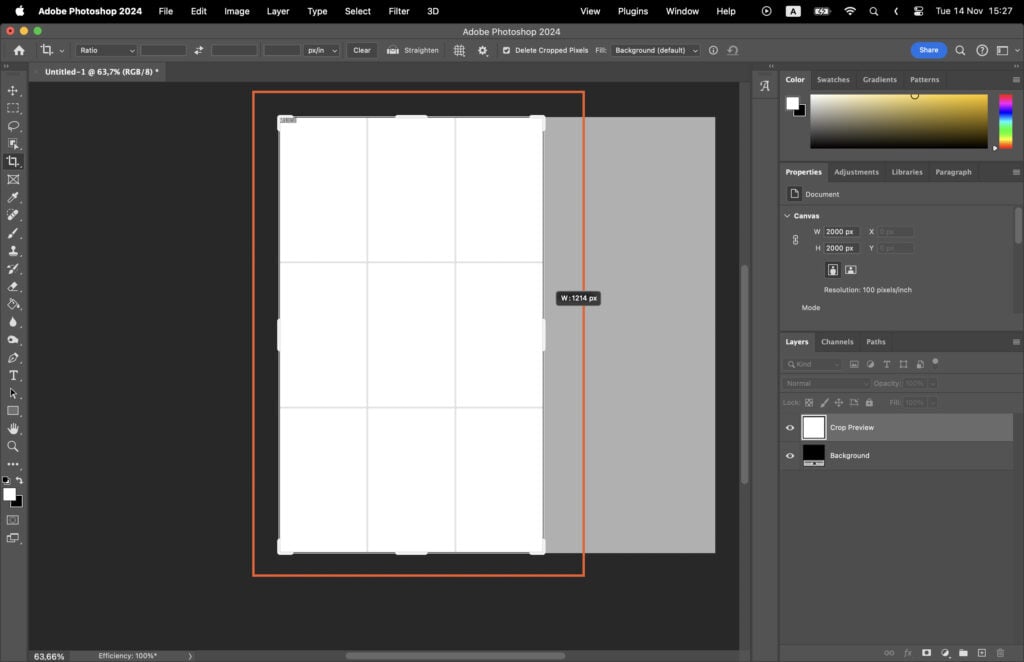
Task: Select the Type tool
Action: (13, 375)
